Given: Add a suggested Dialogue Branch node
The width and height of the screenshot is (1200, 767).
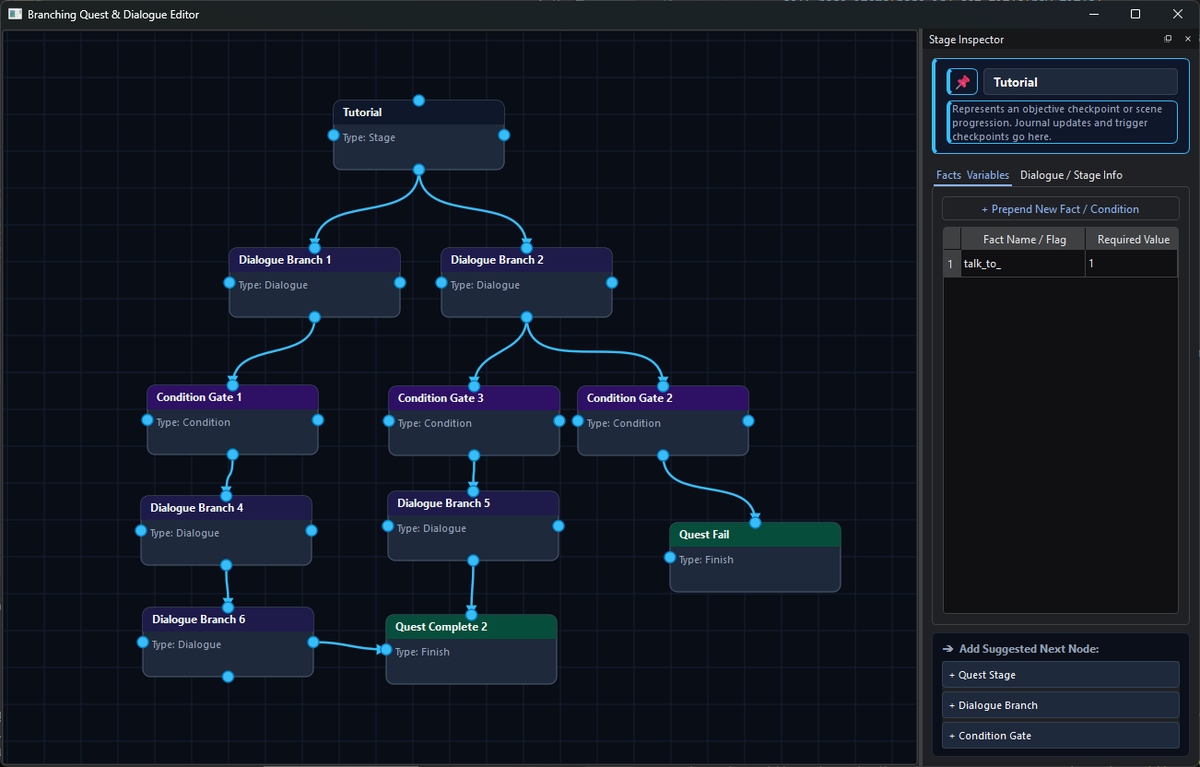Looking at the screenshot, I should point(1060,705).
